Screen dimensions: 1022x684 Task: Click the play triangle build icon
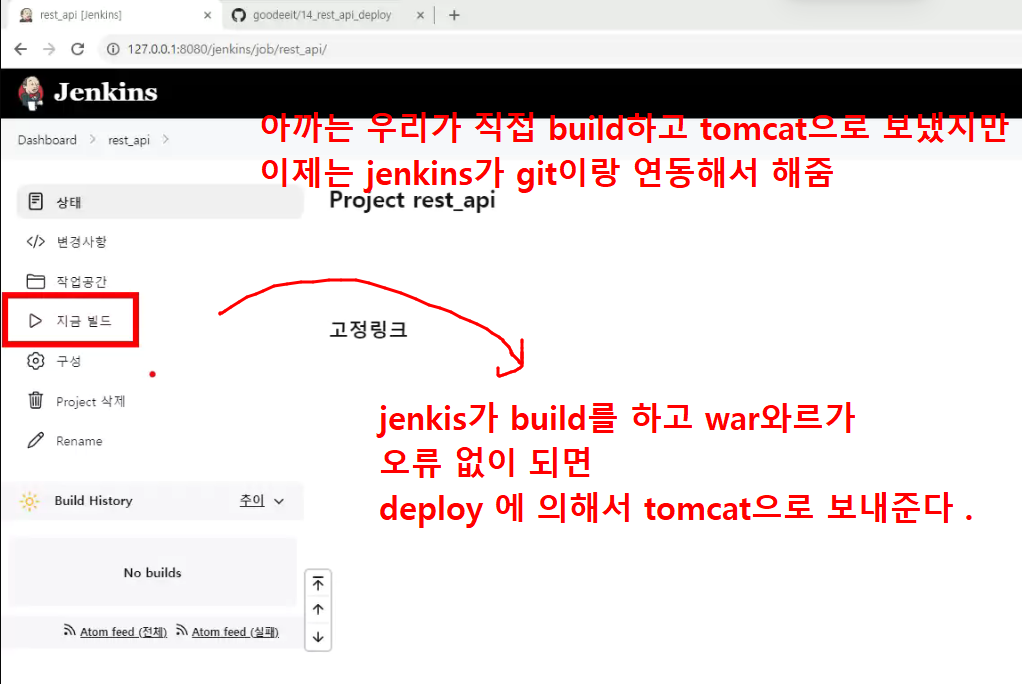[36, 321]
